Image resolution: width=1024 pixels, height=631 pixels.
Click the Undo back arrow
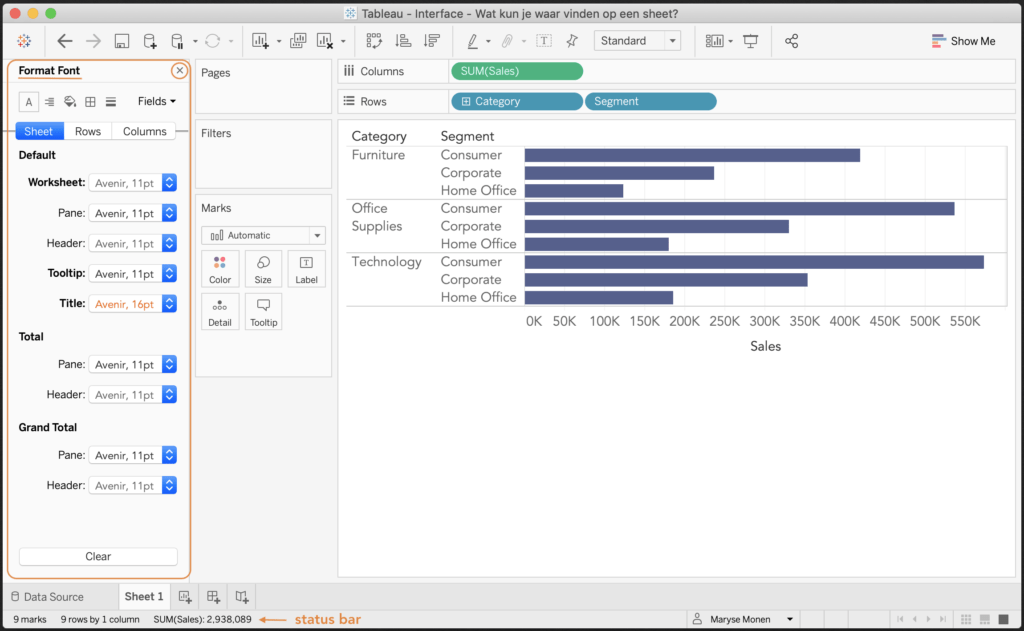(x=65, y=41)
